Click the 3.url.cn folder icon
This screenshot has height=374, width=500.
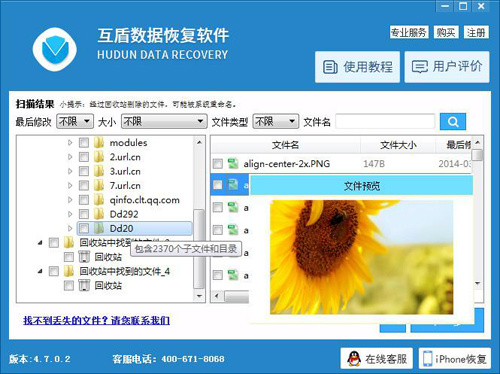[99, 171]
